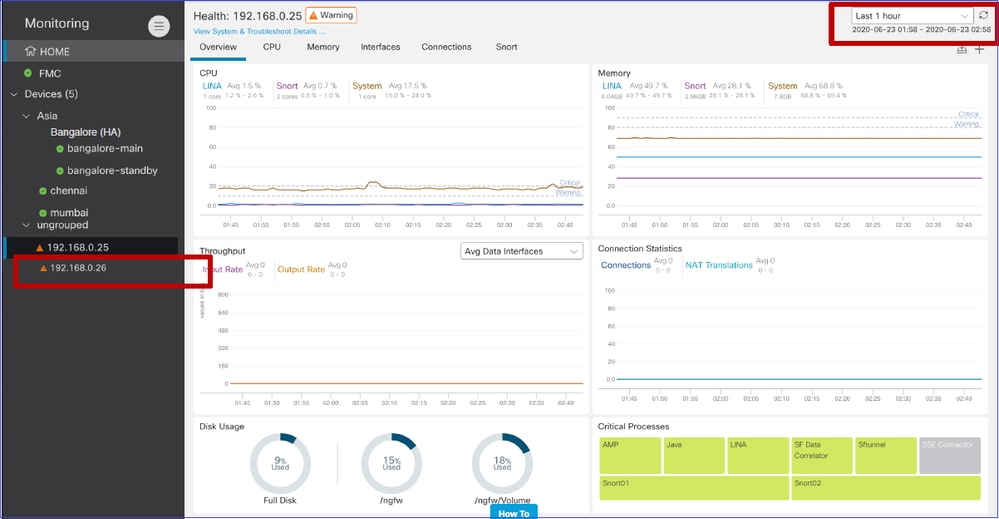This screenshot has width=999, height=519.
Task: Click date range text 2020-06-23 01:58 - 02:58
Action: 921,30
